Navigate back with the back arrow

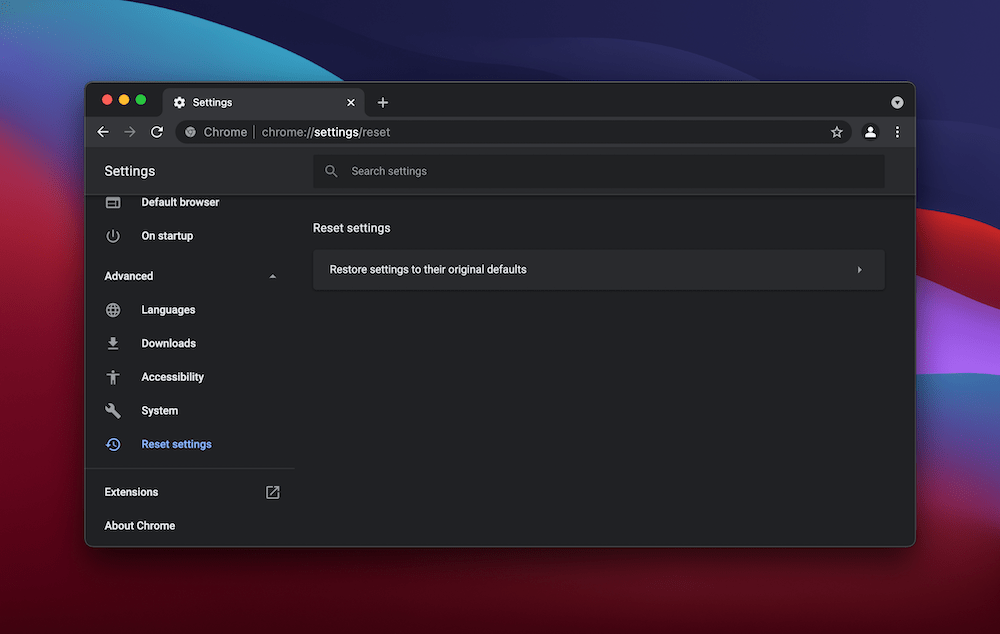pyautogui.click(x=103, y=131)
